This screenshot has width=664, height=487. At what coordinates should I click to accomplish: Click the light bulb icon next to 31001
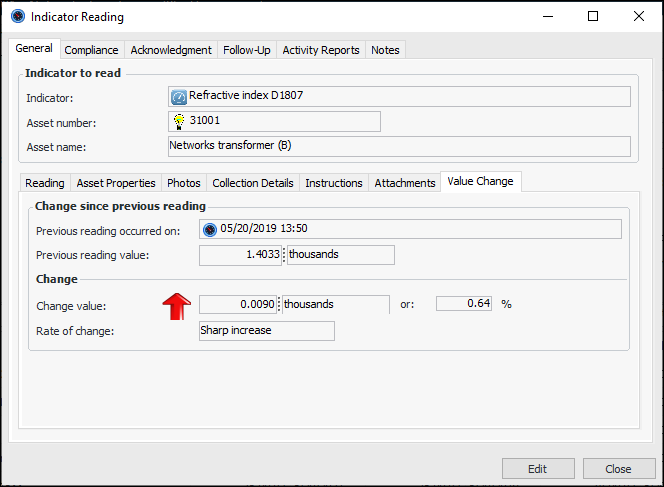click(x=179, y=121)
